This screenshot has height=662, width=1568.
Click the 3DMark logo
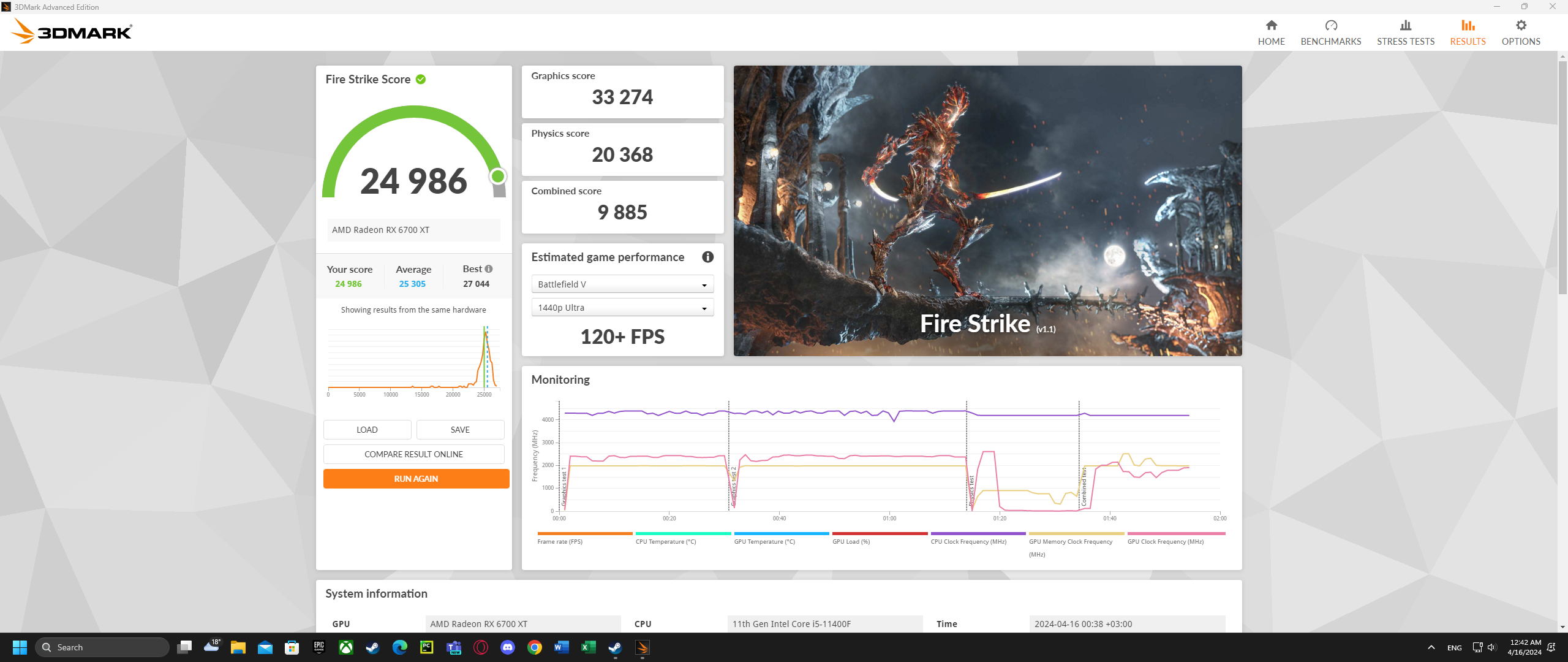click(72, 31)
